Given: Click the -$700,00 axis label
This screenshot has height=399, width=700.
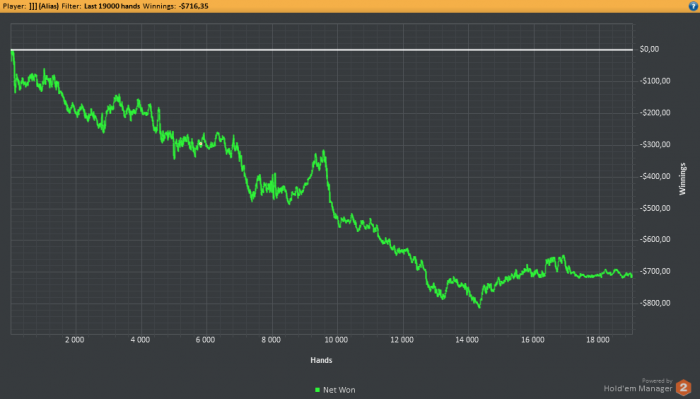Looking at the screenshot, I should pos(655,271).
